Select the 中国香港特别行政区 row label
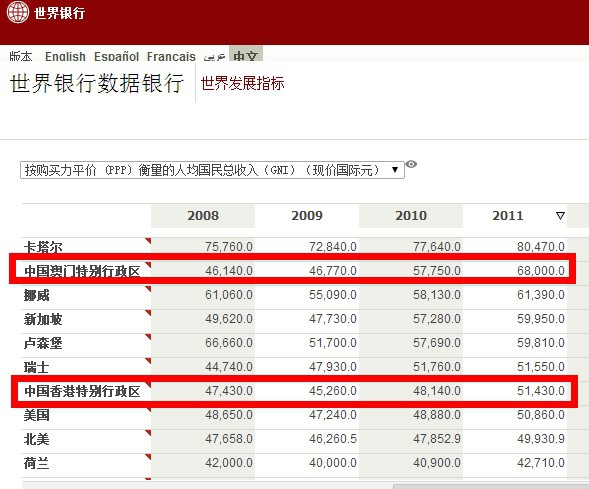589x489 pixels. pos(82,391)
